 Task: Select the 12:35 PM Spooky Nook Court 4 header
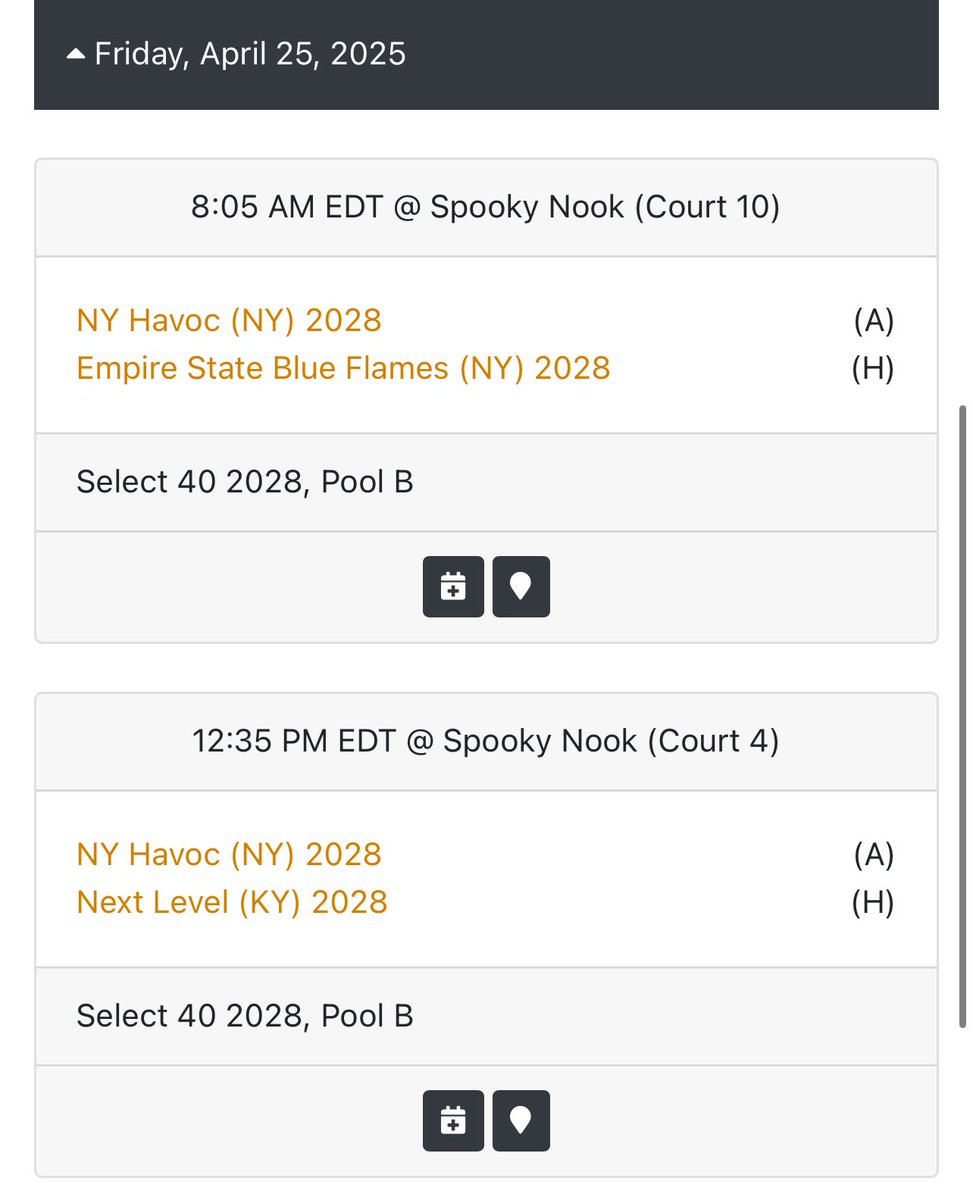coord(486,742)
